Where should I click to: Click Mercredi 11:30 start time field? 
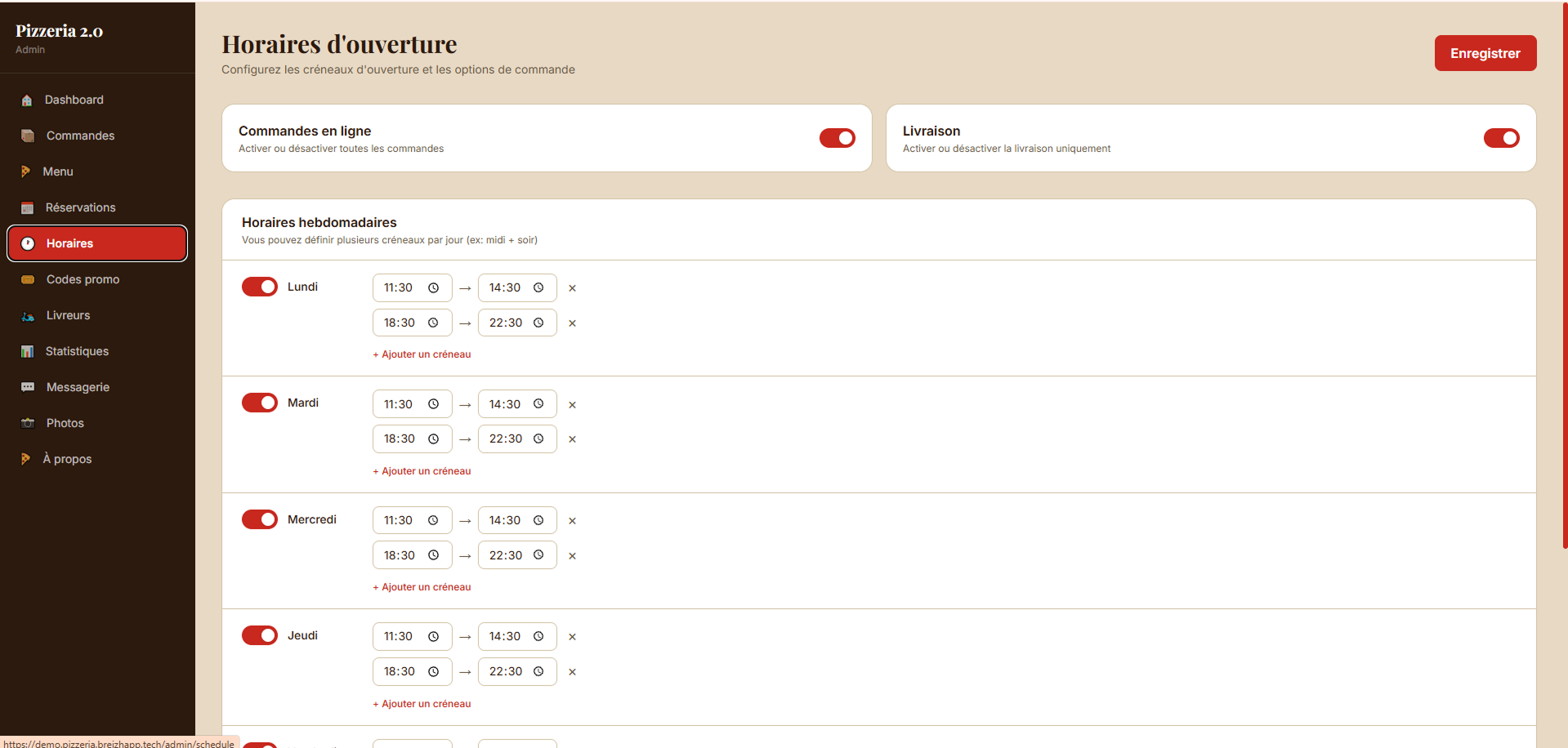pos(413,520)
